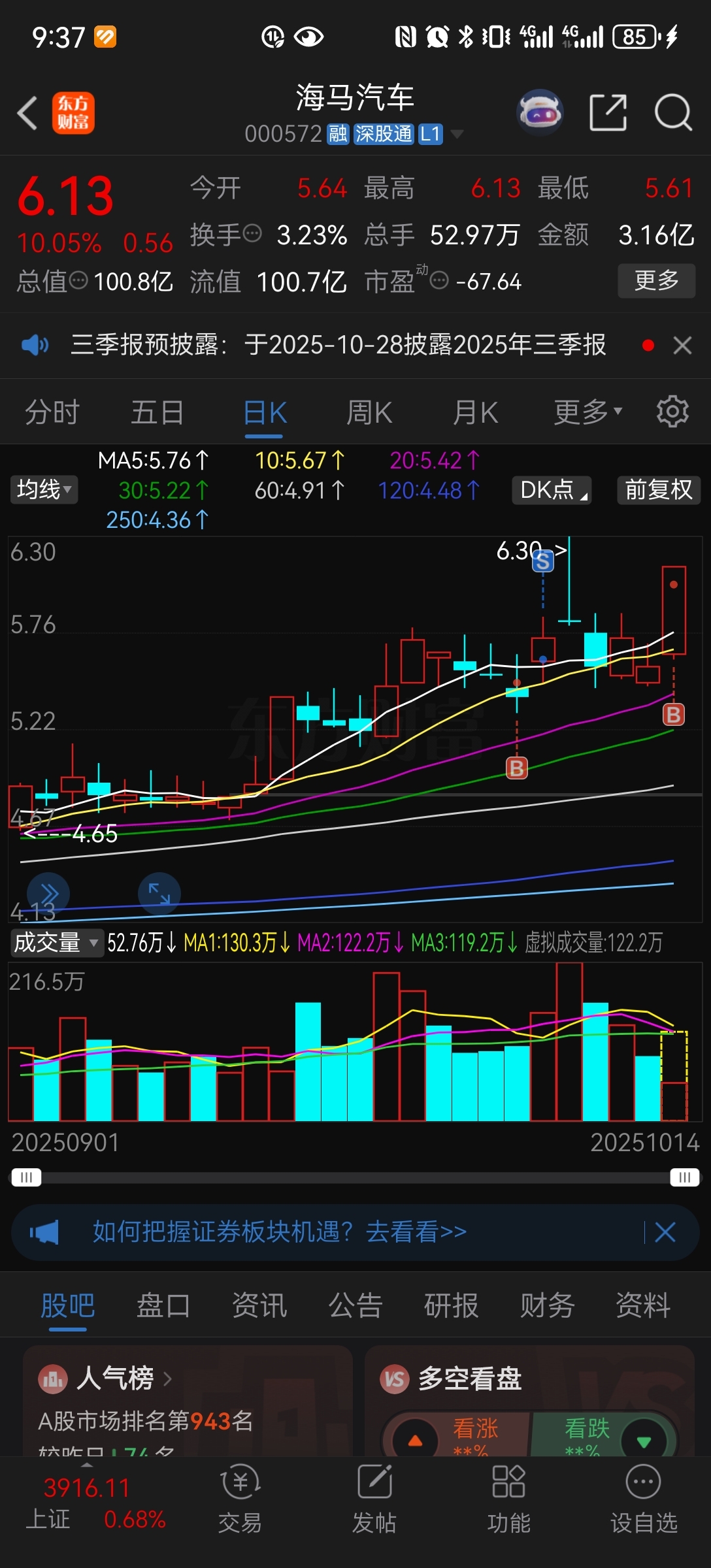Tap 三季报预披露 announcement text
The width and height of the screenshot is (711, 1568).
coord(339,344)
